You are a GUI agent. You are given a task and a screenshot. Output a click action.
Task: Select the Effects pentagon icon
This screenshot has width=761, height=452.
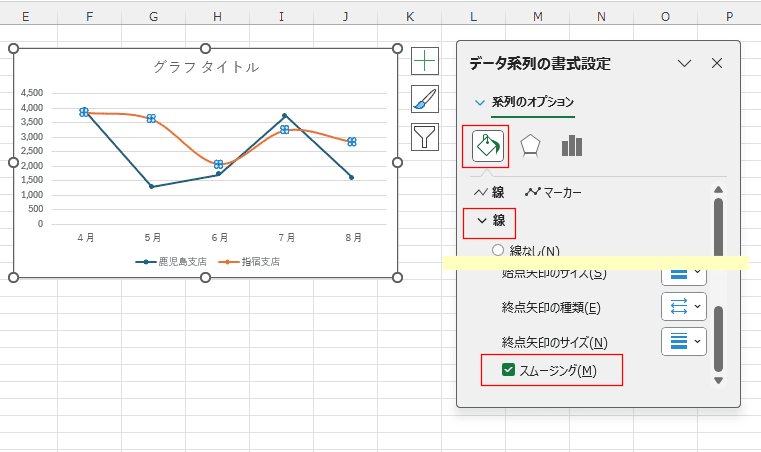[x=530, y=146]
